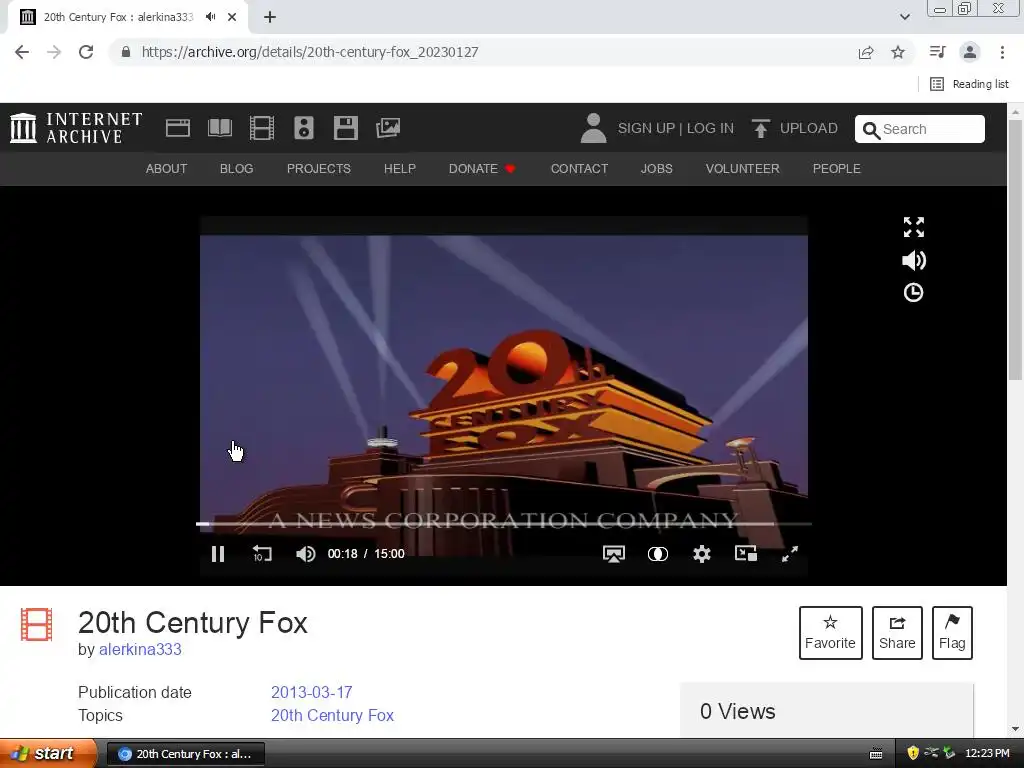Click the film item type icon

37,624
